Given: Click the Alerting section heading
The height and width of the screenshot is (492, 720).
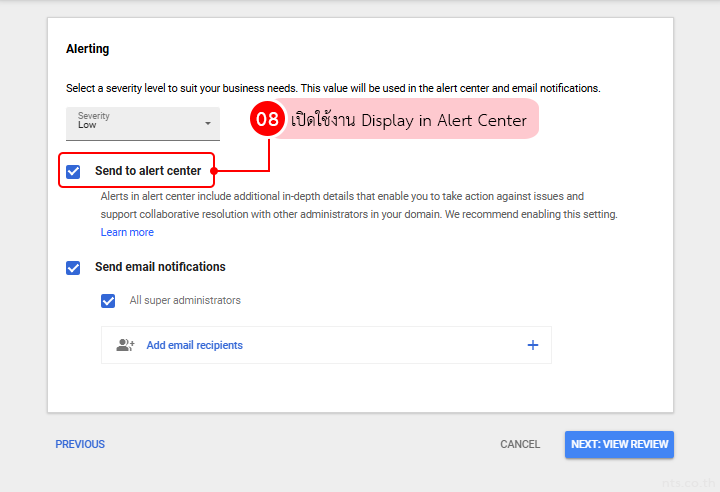Looking at the screenshot, I should [x=88, y=48].
